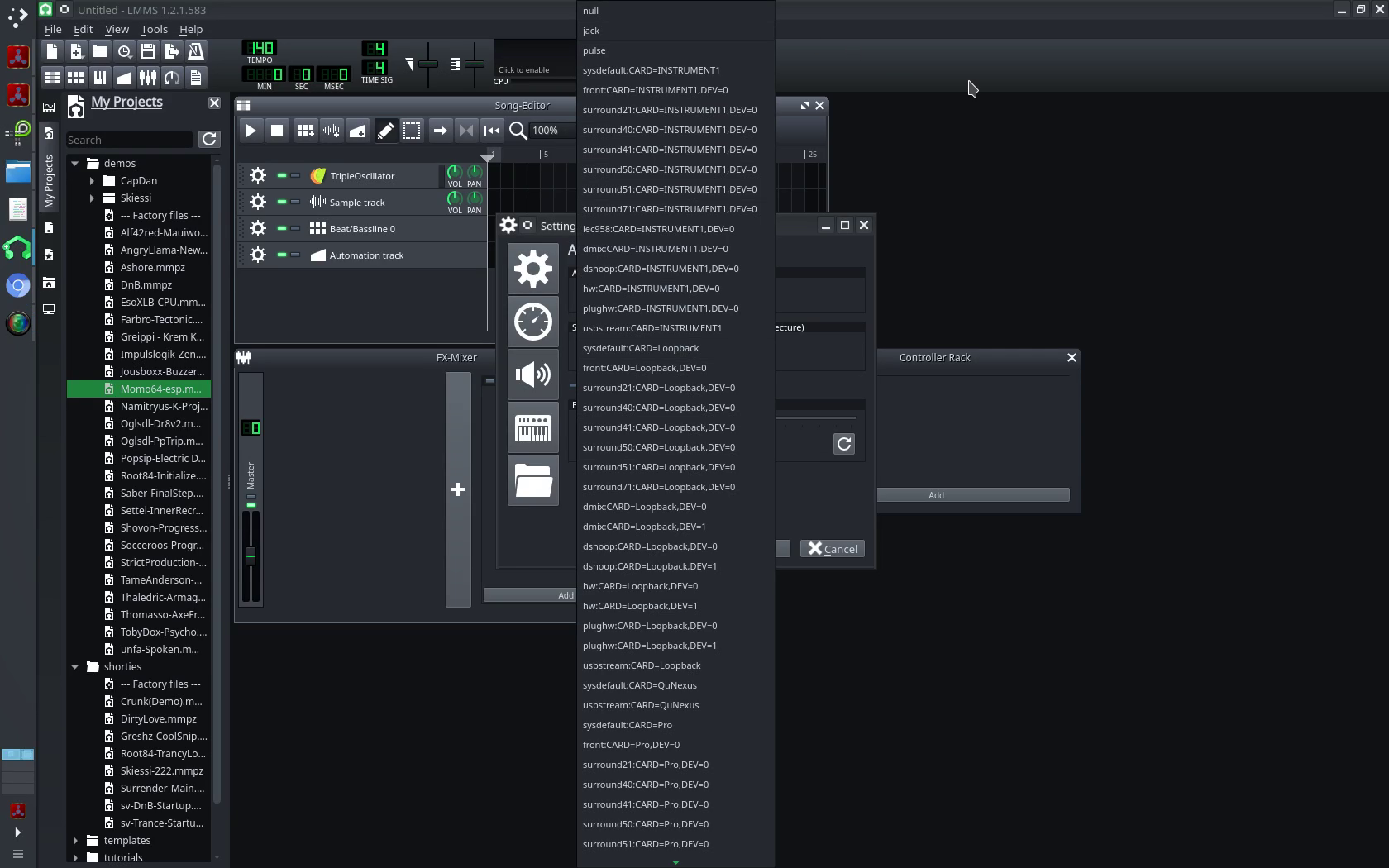Cancel the Settings dialog
The image size is (1389, 868).
tap(833, 549)
